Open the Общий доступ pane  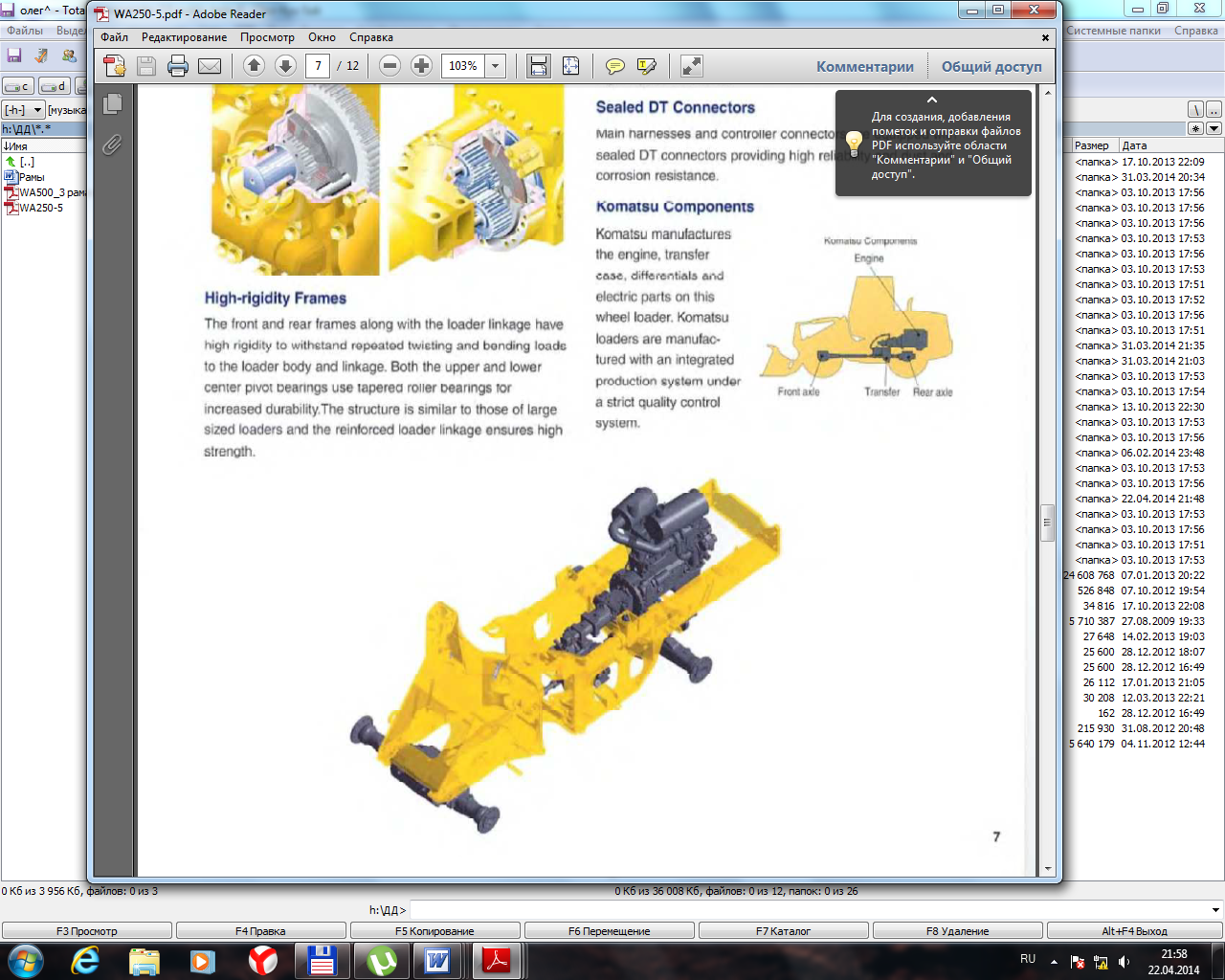[x=991, y=66]
